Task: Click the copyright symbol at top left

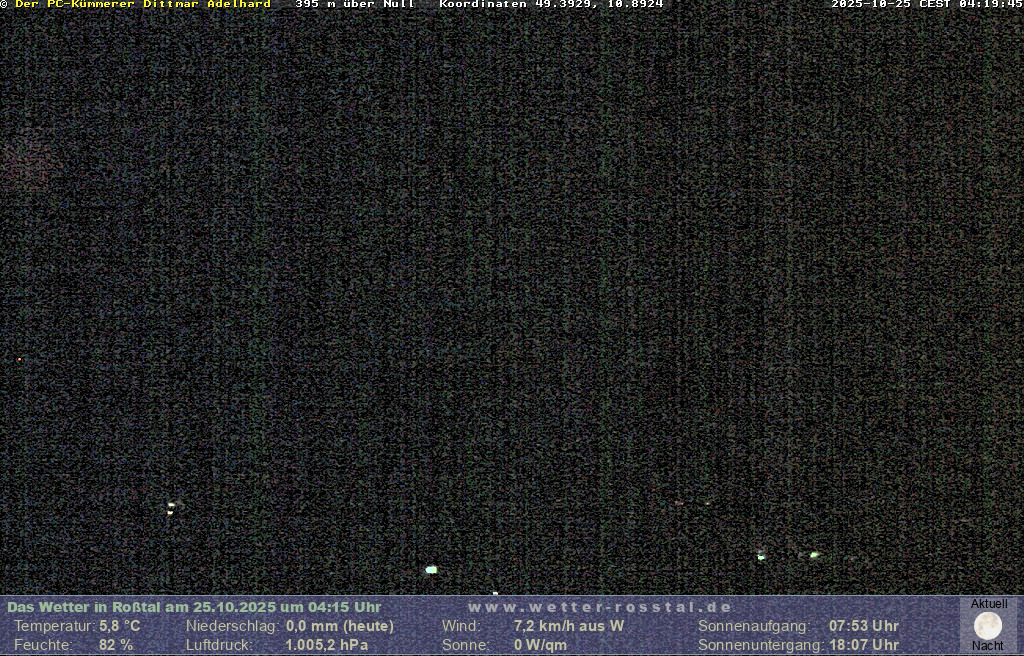Action: tap(4, 4)
